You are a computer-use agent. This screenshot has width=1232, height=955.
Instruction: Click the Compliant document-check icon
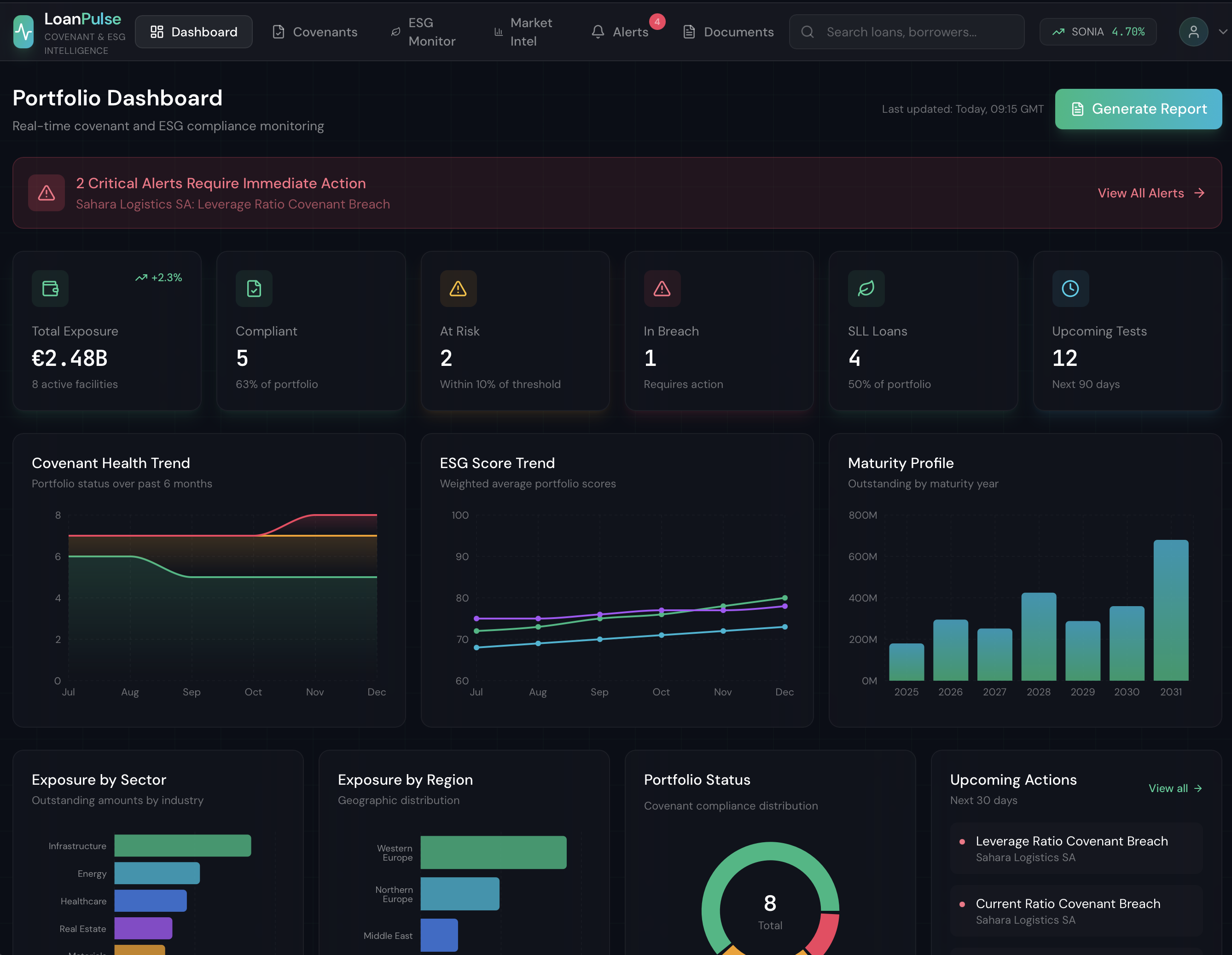(254, 289)
